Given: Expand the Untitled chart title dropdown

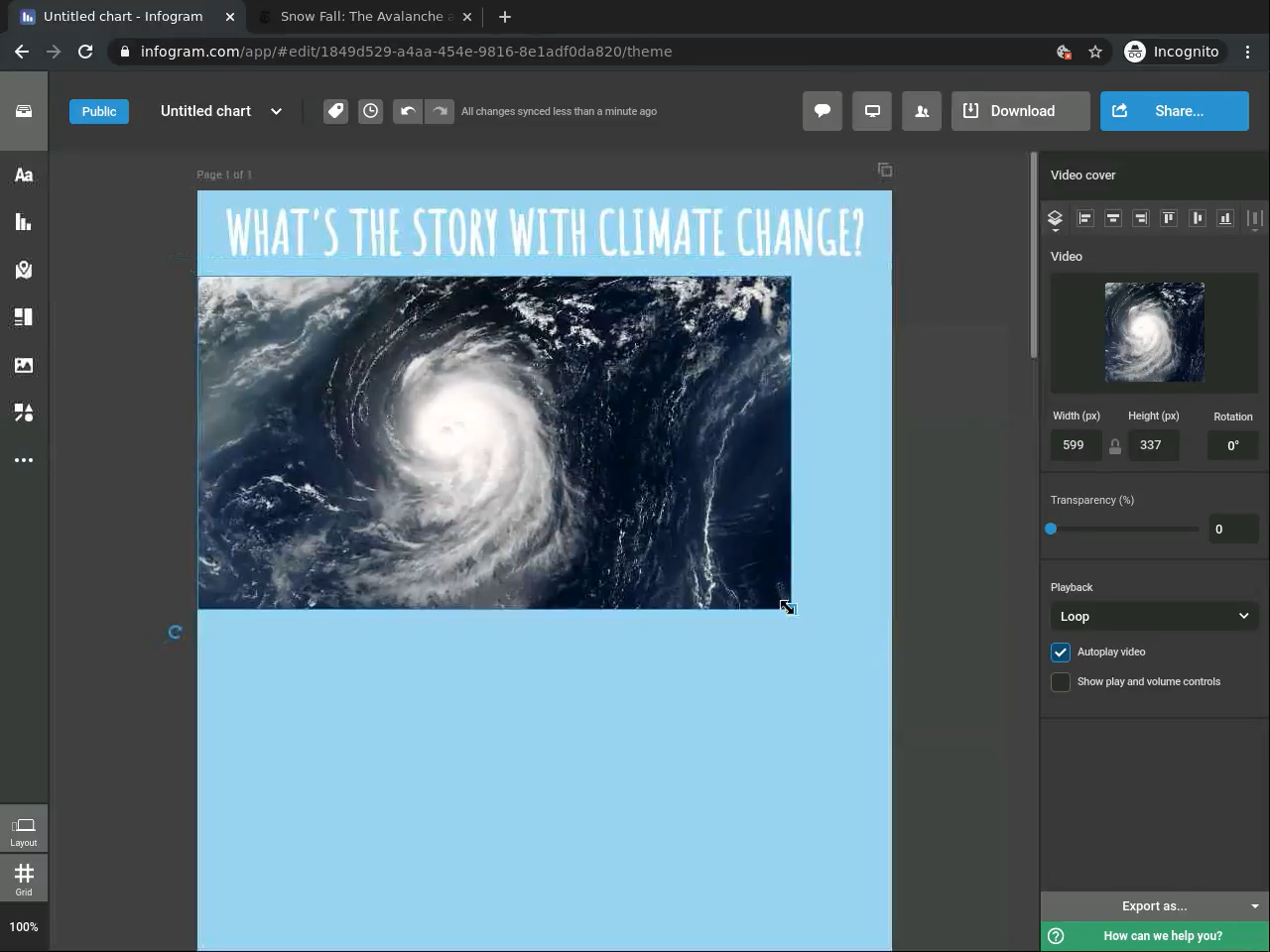Looking at the screenshot, I should tap(276, 111).
